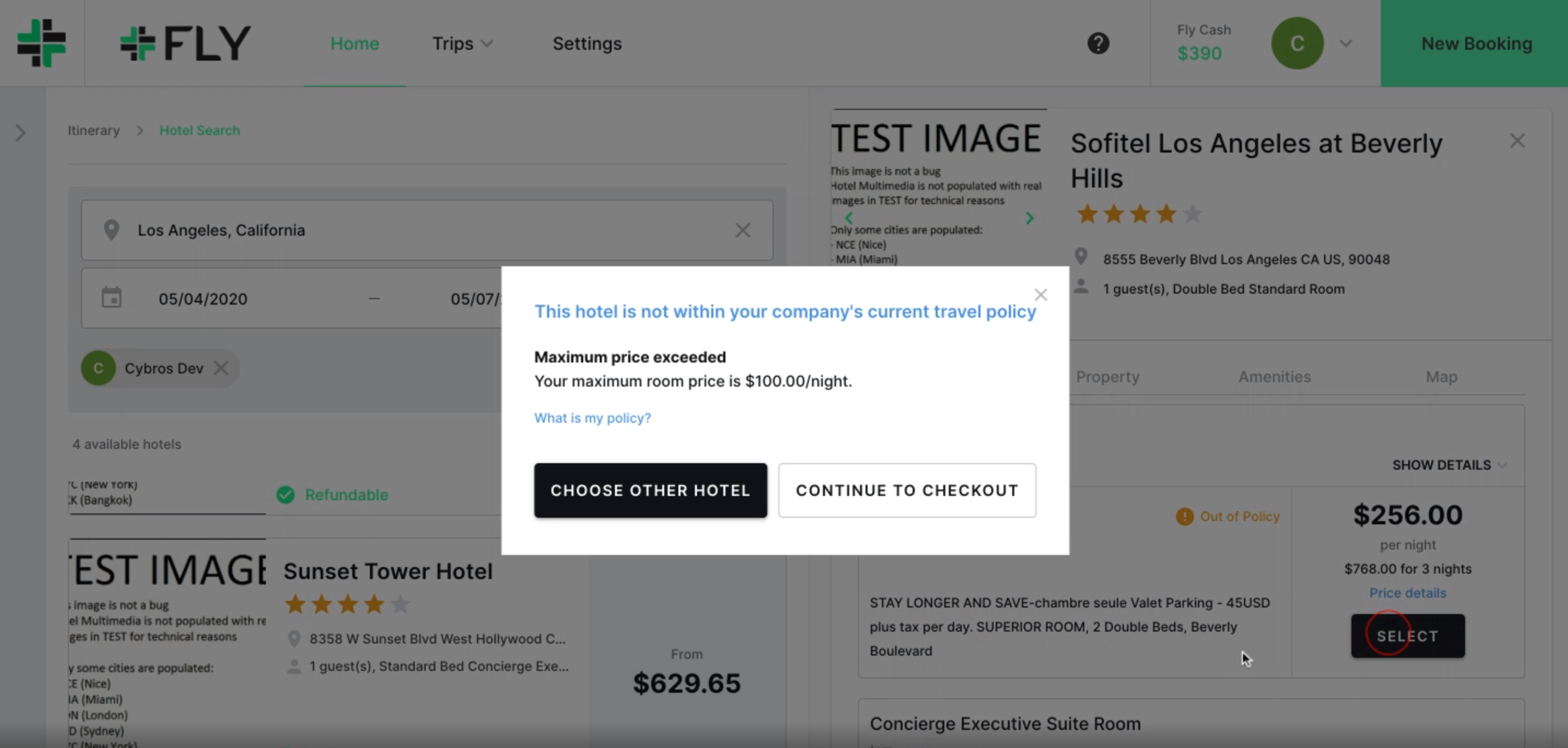Show next hotel image arrow
The image size is (1568, 748).
click(1029, 218)
